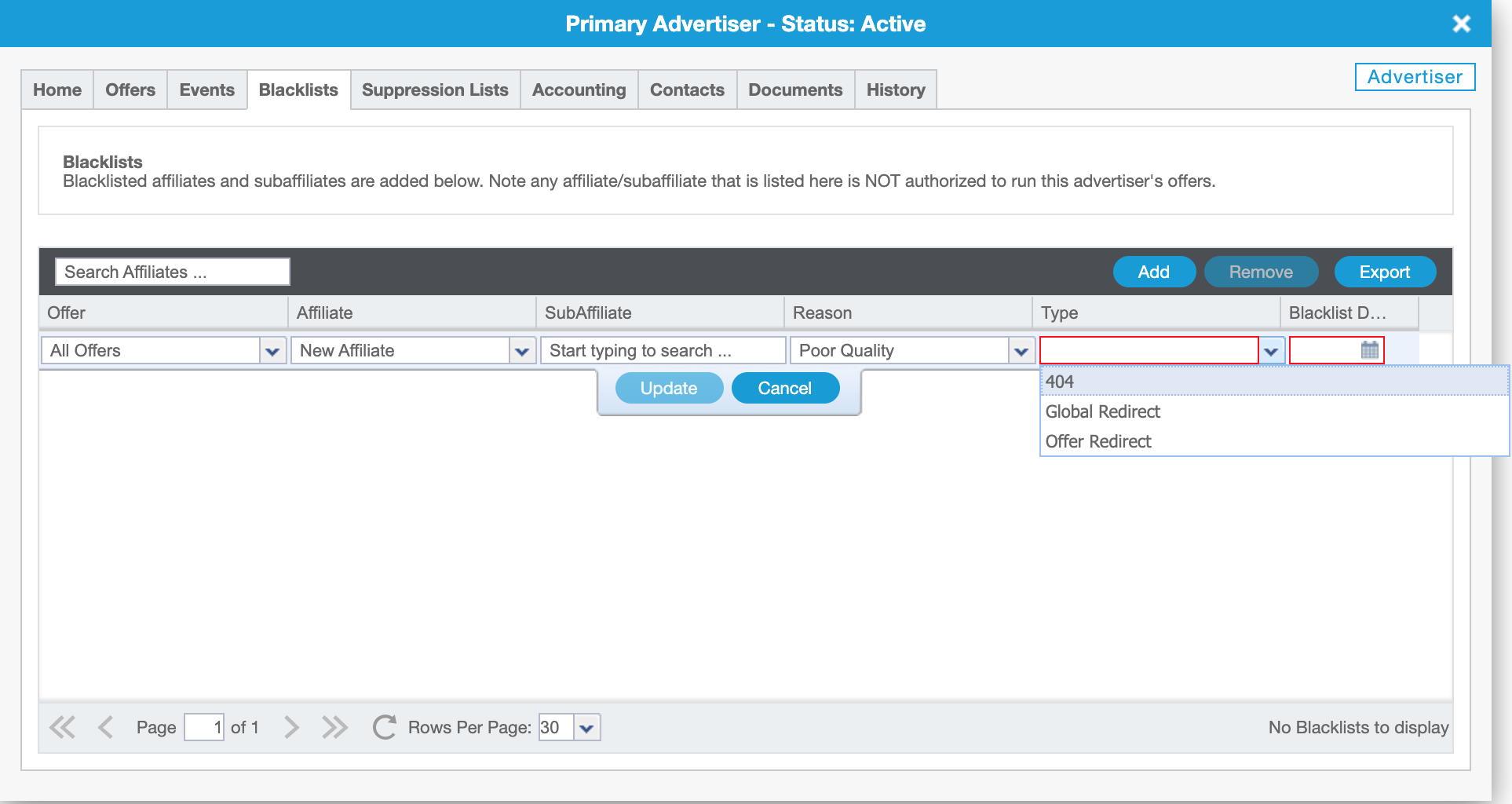Click the Advertiser button
Viewport: 1512px width, 804px height.
click(x=1415, y=77)
